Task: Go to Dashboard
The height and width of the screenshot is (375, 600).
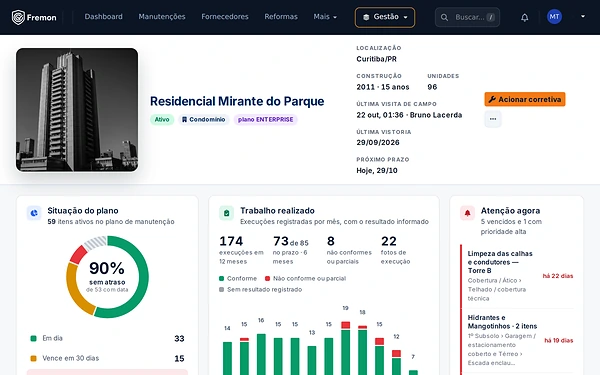Action: click(x=103, y=17)
